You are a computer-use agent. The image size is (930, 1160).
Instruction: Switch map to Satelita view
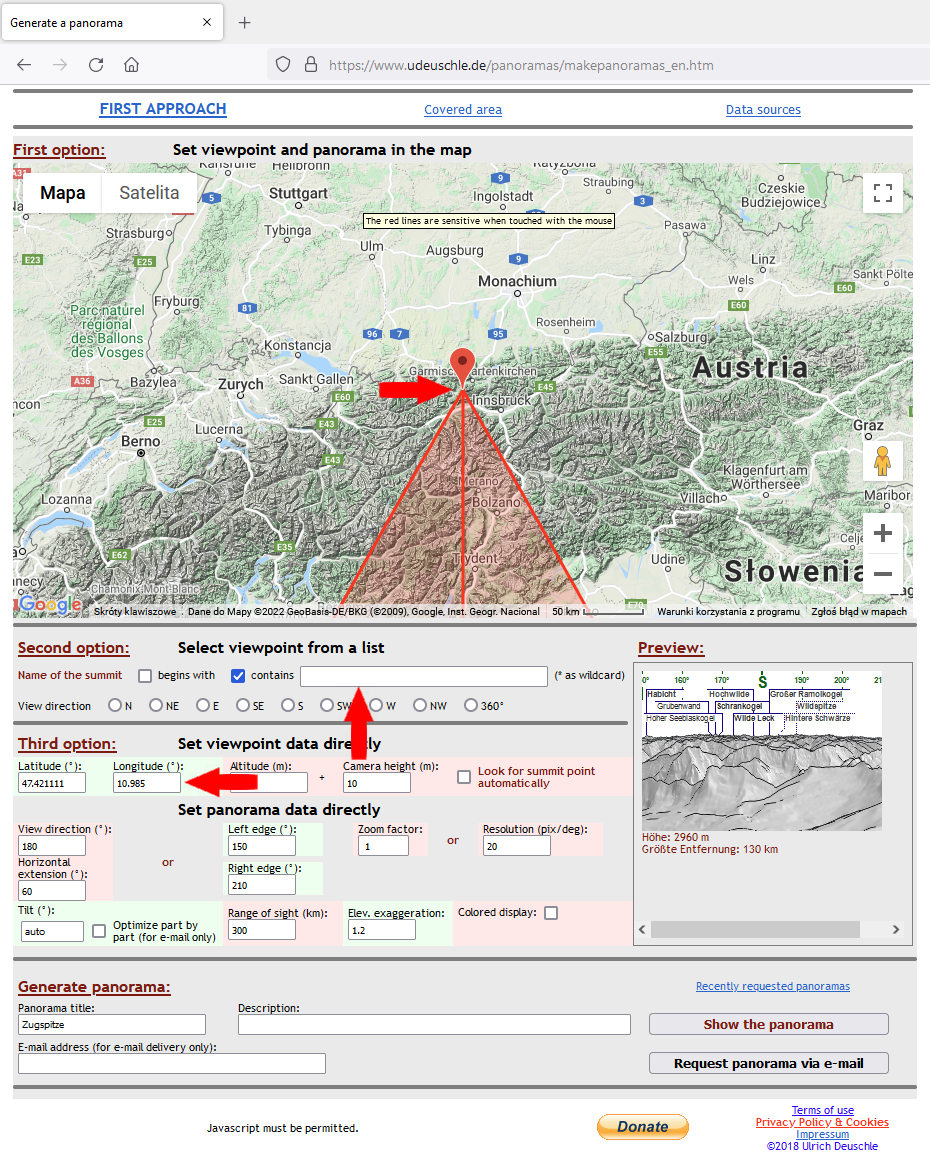point(149,193)
